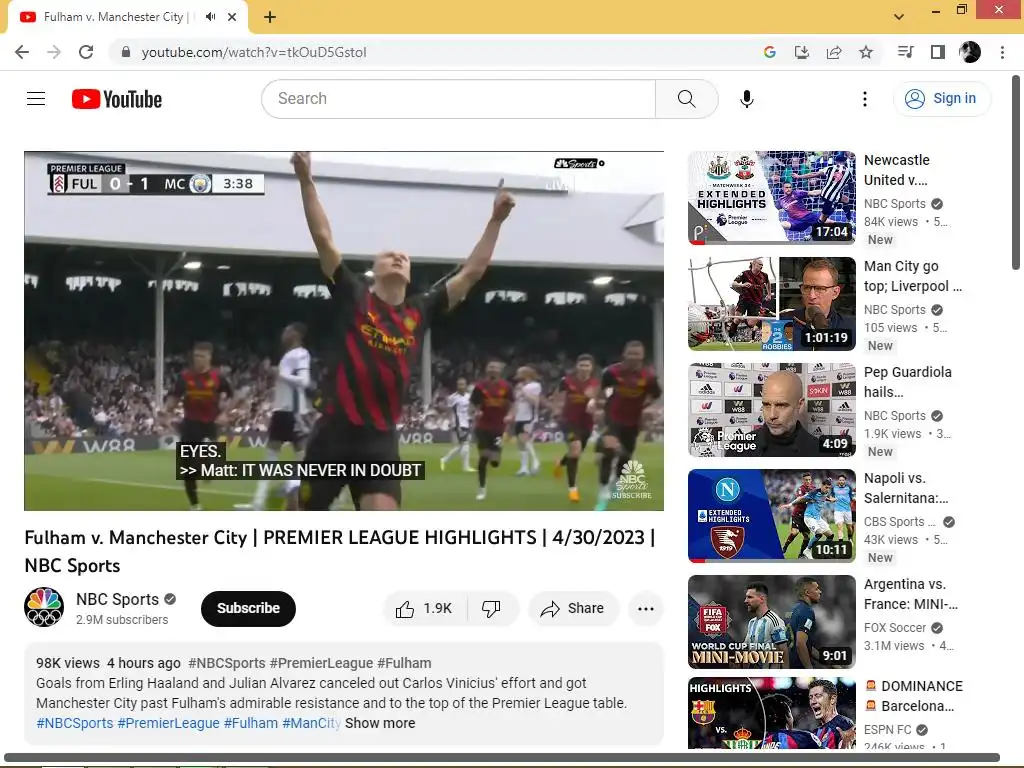The image size is (1024, 768).
Task: Open Pep Guardiola hails video thumbnail
Action: [772, 410]
